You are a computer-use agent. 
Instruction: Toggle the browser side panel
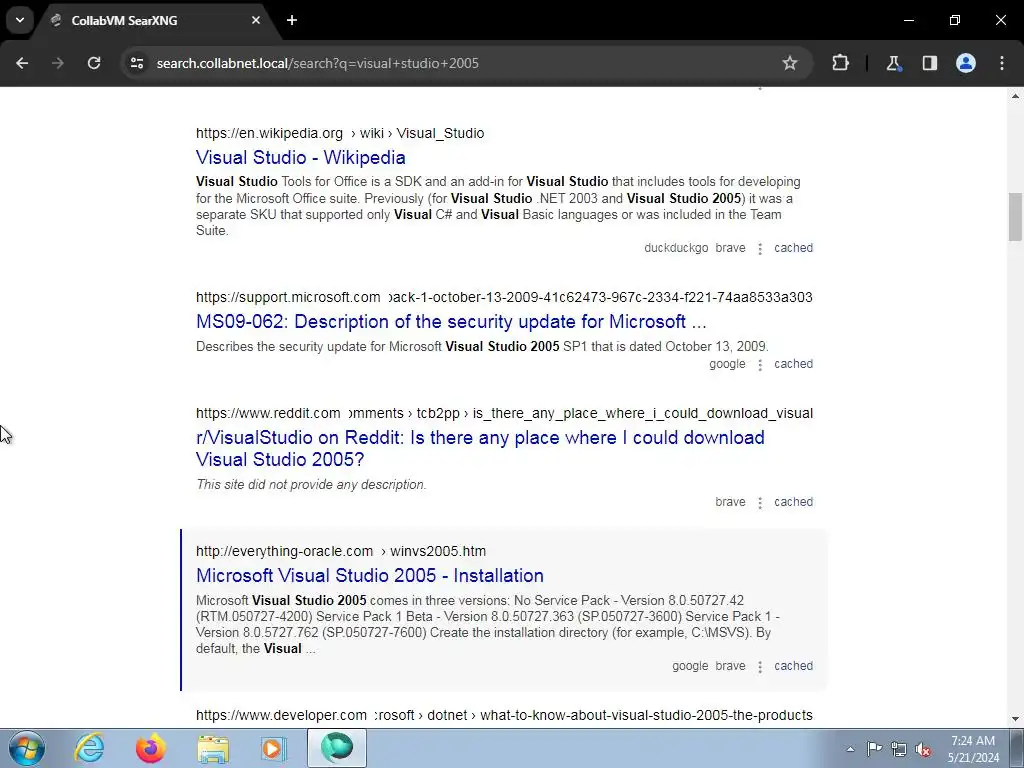[x=929, y=63]
